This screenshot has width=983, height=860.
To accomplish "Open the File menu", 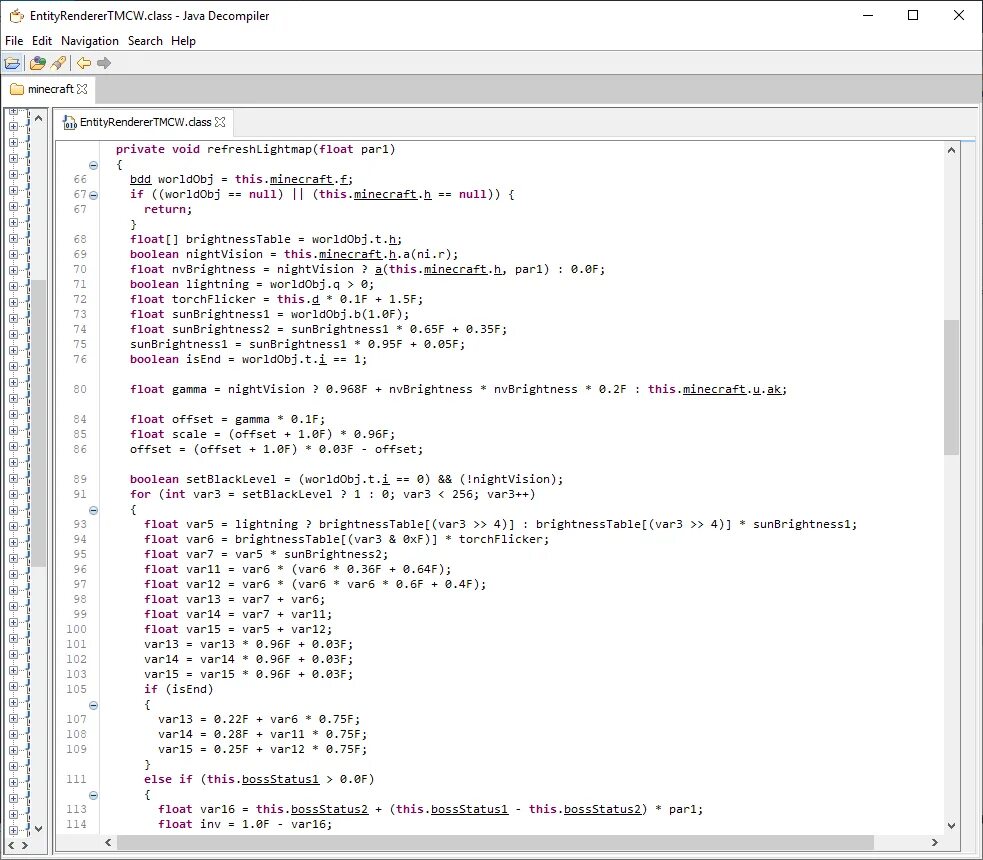I will pyautogui.click(x=14, y=41).
